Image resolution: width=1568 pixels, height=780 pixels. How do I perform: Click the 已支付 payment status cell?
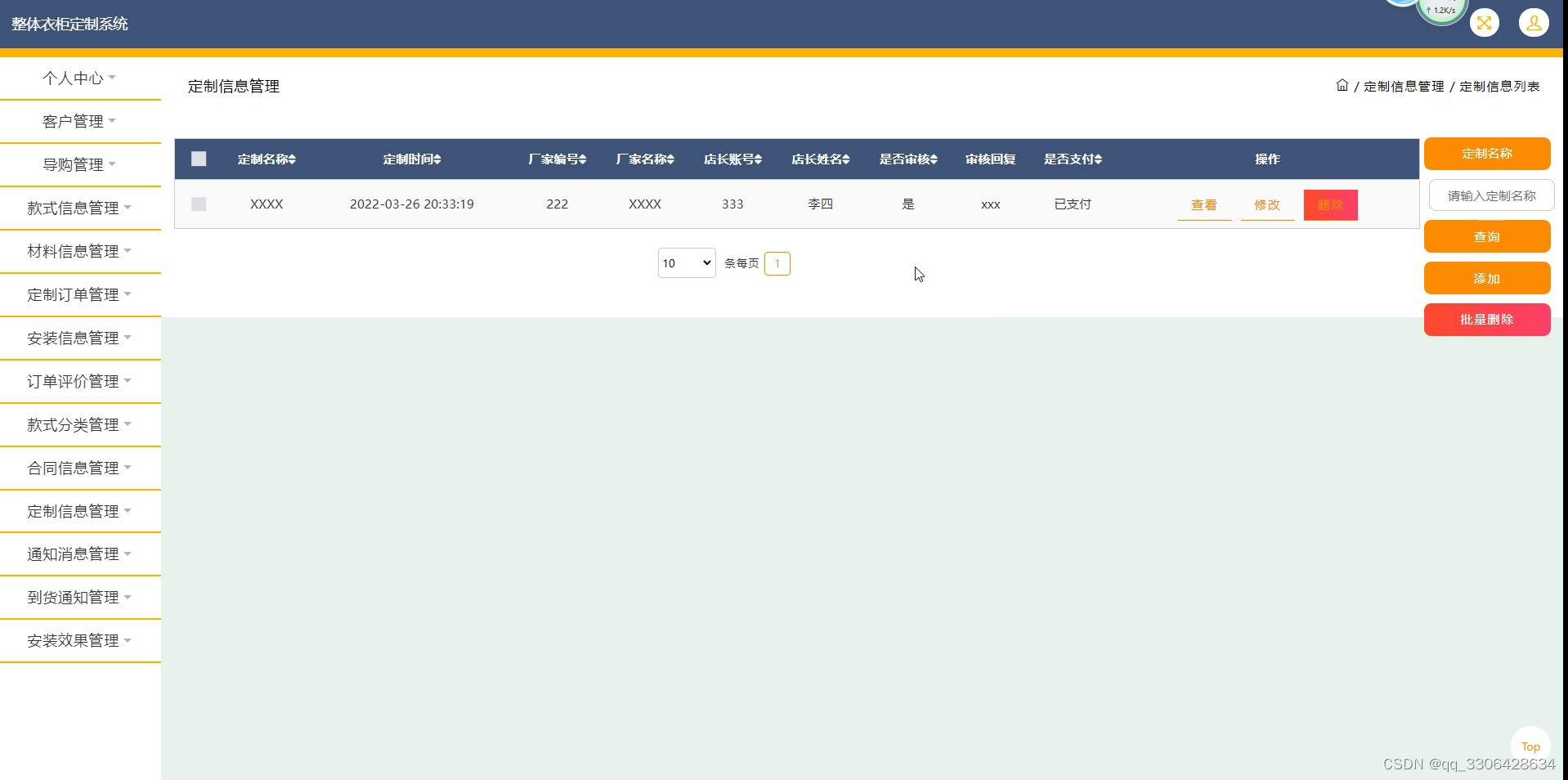pos(1073,204)
